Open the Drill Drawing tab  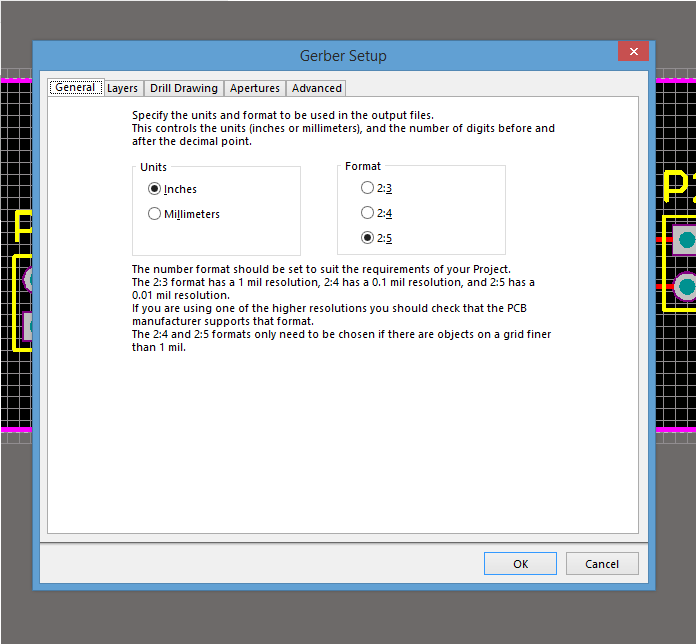tap(183, 88)
